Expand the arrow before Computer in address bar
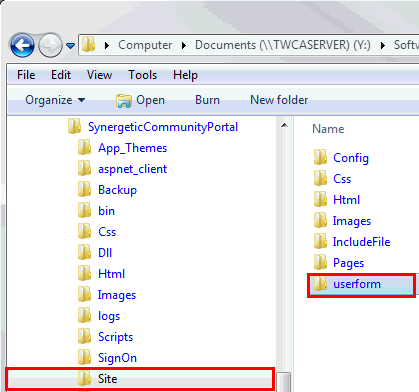This screenshot has width=419, height=392. (x=107, y=45)
